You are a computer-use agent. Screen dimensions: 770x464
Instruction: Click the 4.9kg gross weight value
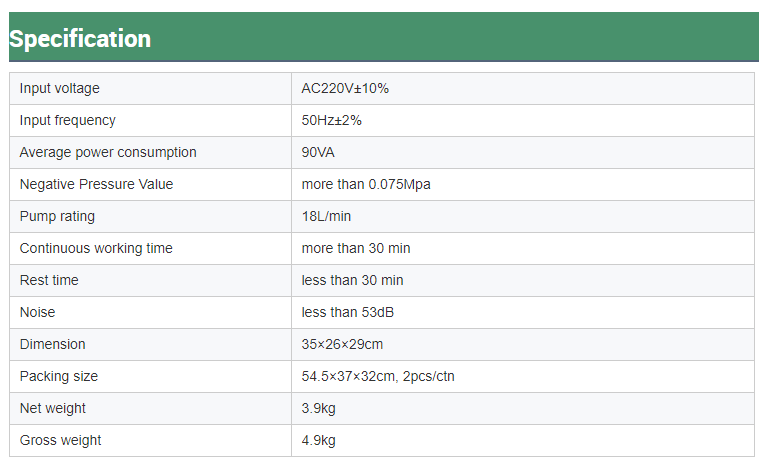pos(318,440)
